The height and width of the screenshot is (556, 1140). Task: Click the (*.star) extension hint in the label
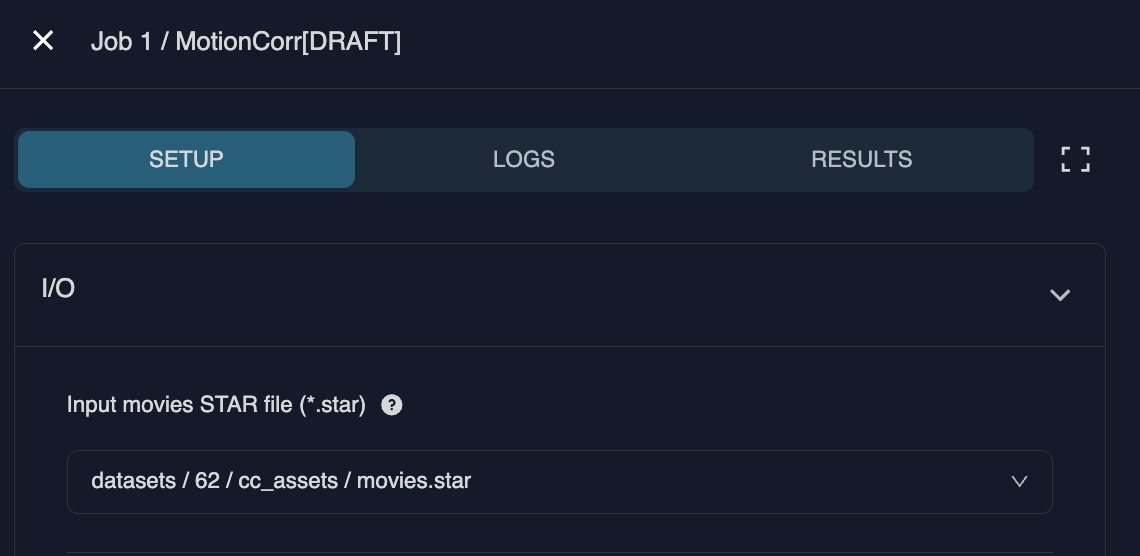[x=333, y=405]
